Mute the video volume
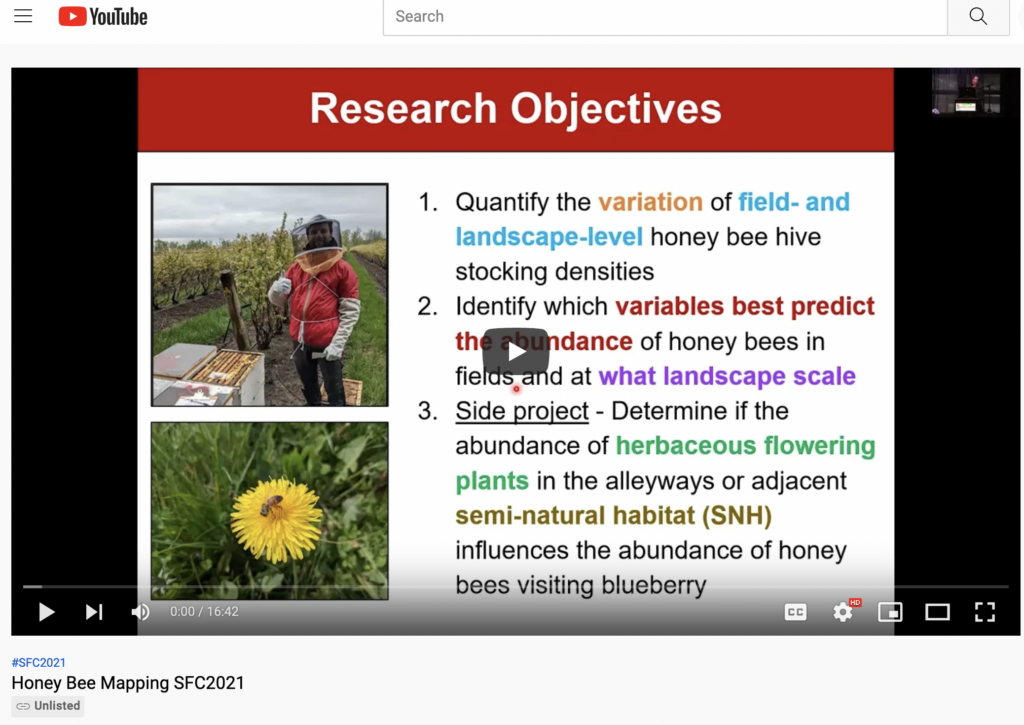 pyautogui.click(x=140, y=611)
